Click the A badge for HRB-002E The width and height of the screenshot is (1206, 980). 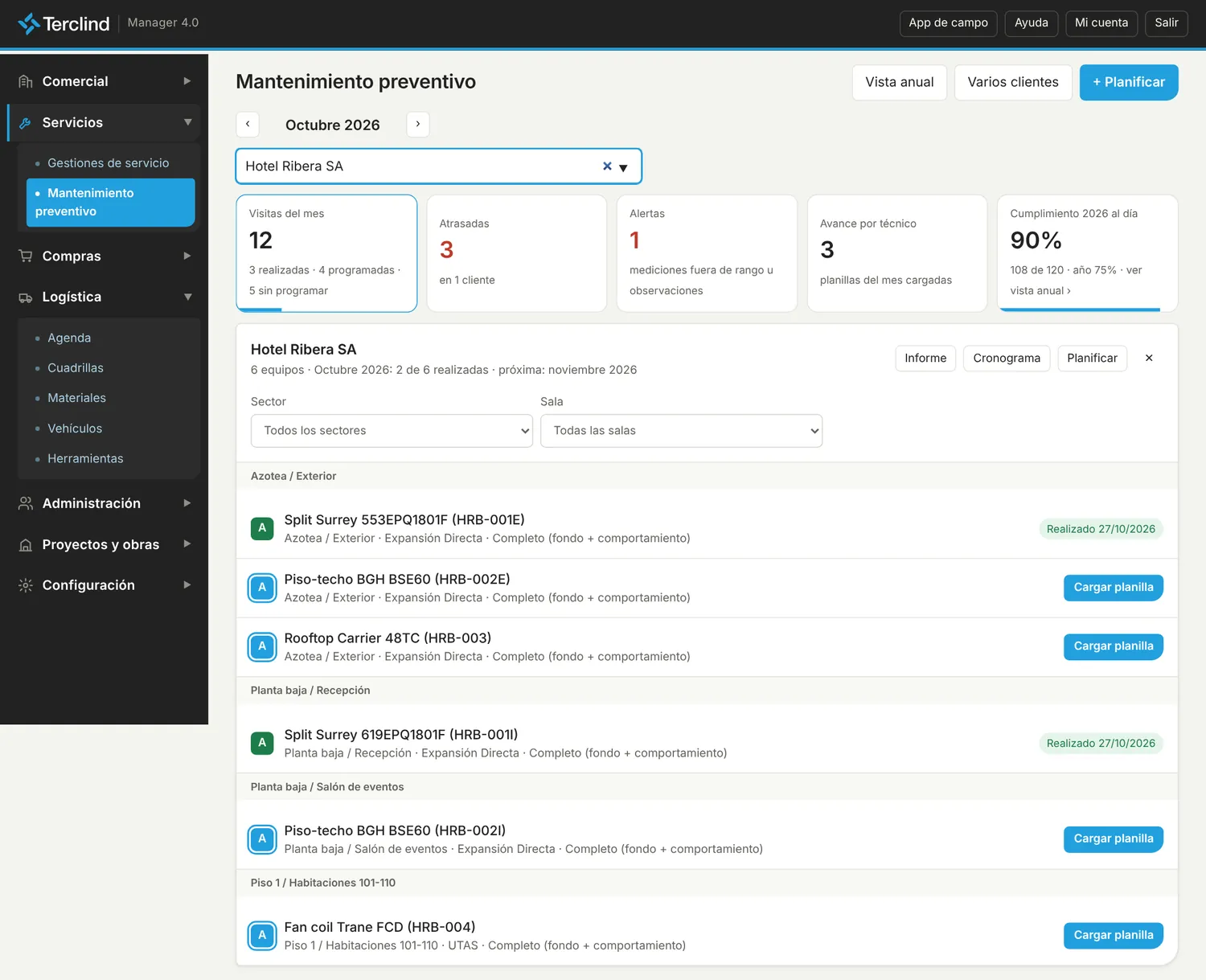tap(262, 588)
